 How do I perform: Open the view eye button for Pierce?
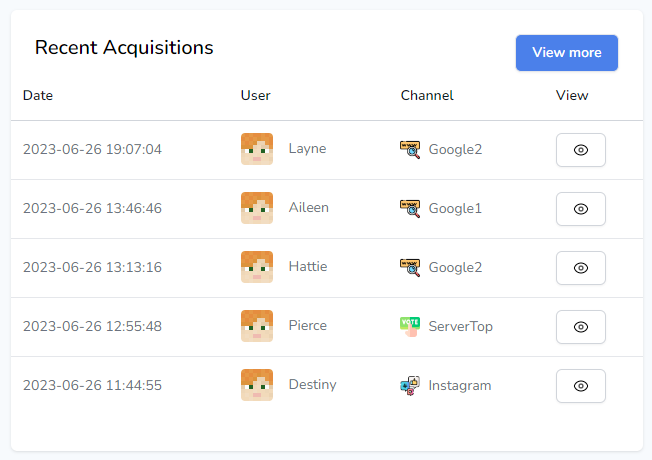click(581, 327)
